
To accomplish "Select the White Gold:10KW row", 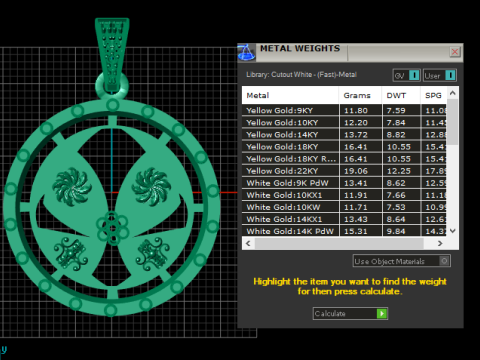I will 344,207.
